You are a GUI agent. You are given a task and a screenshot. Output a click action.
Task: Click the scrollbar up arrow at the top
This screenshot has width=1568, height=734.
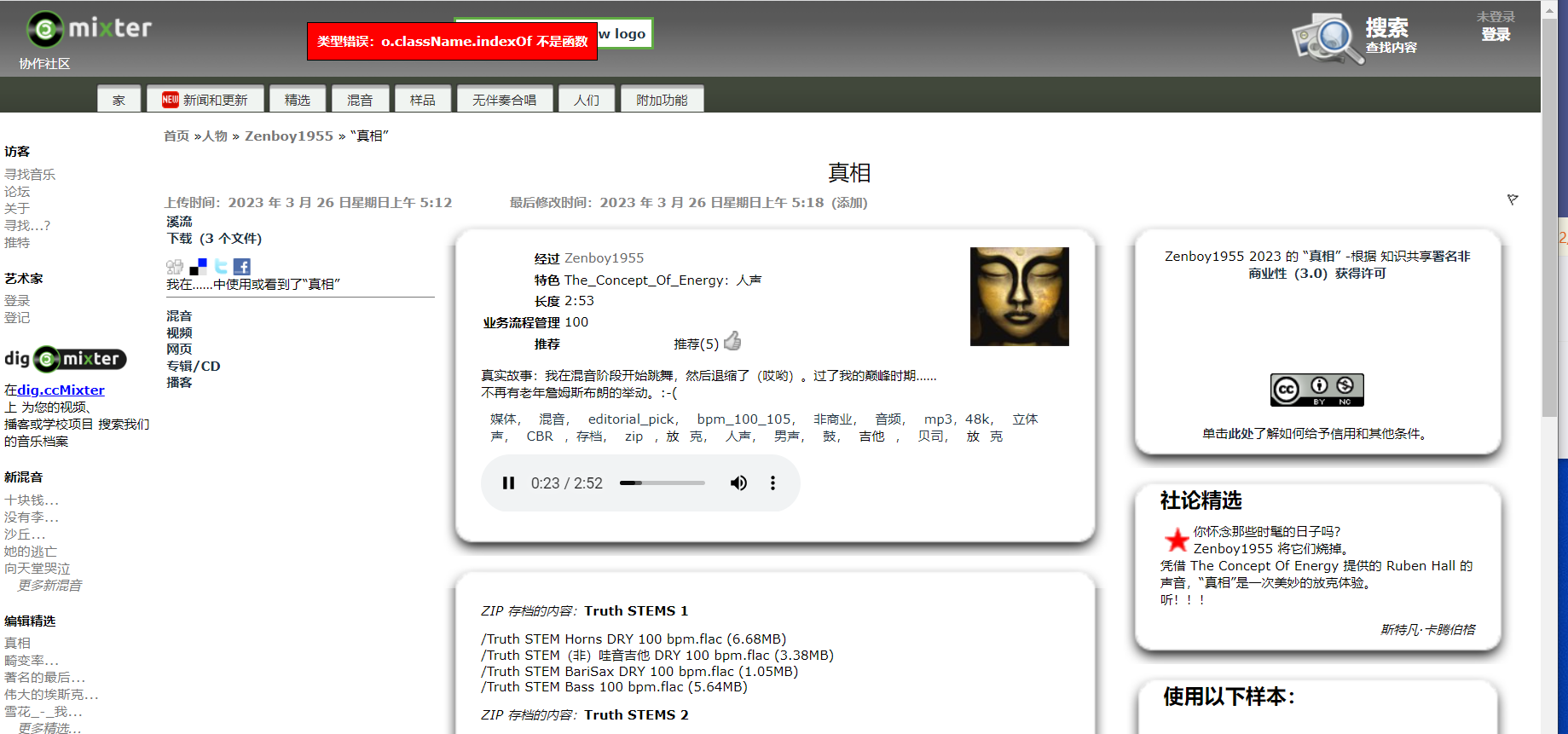tap(1549, 9)
